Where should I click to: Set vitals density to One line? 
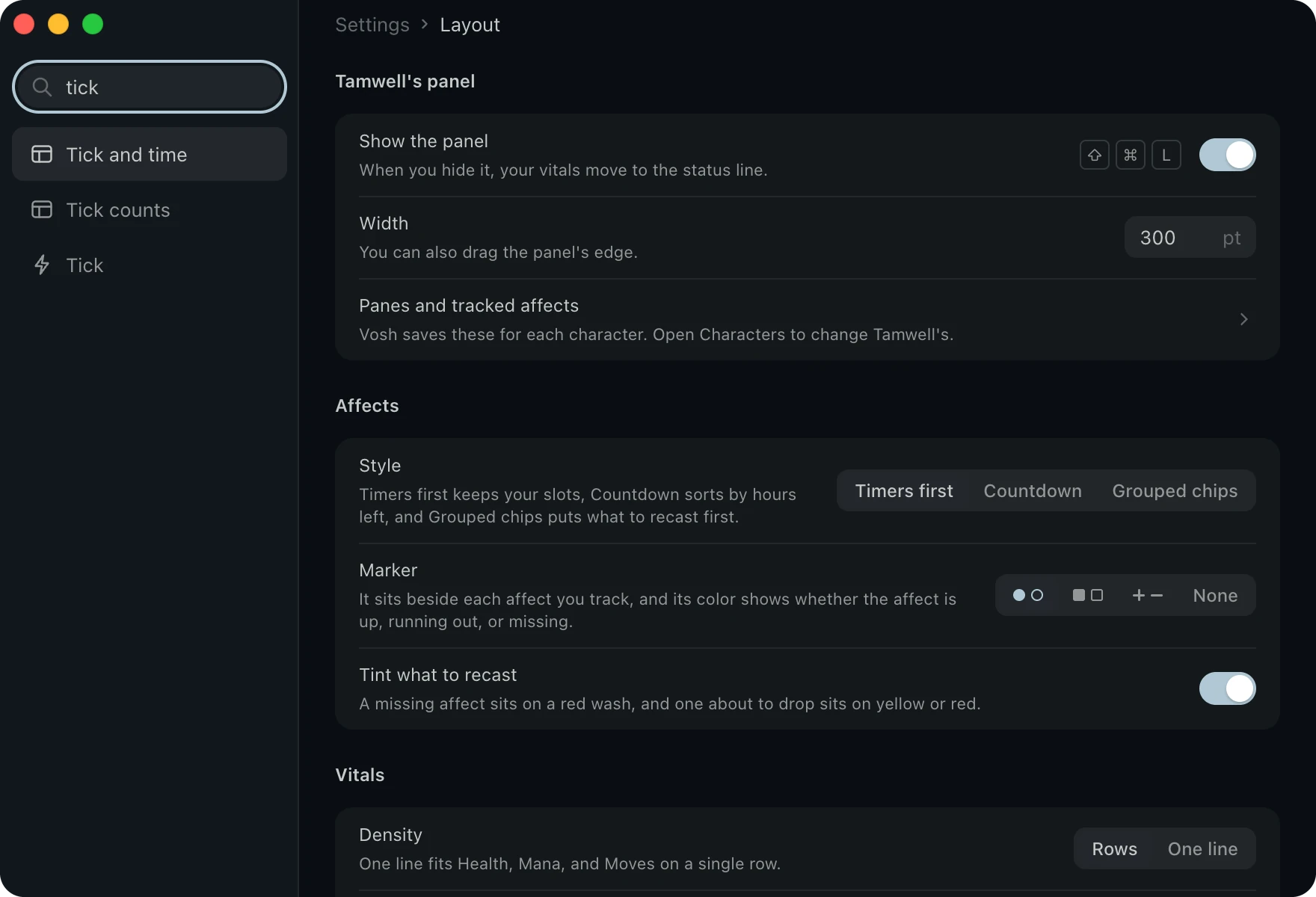click(1202, 849)
